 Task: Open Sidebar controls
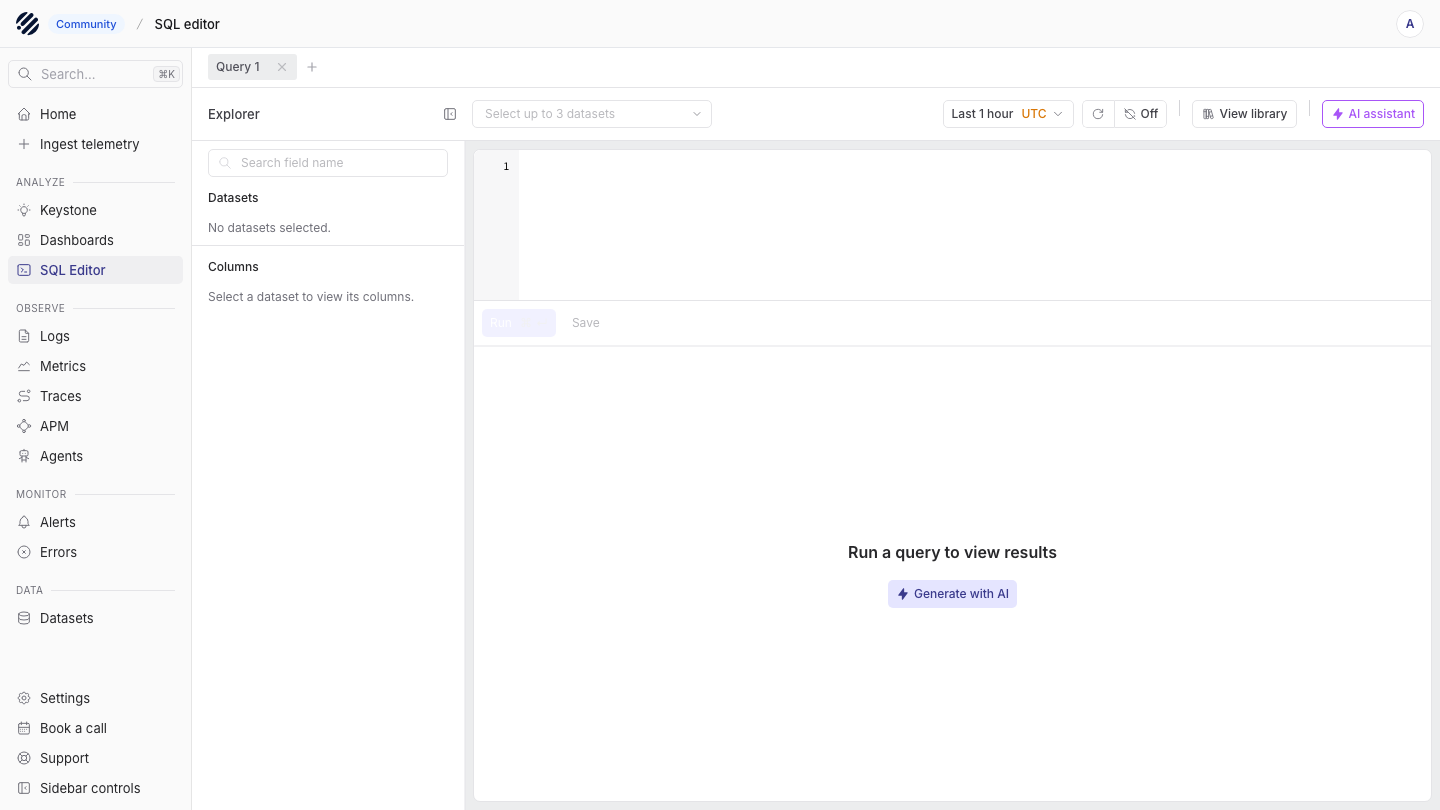(x=96, y=788)
